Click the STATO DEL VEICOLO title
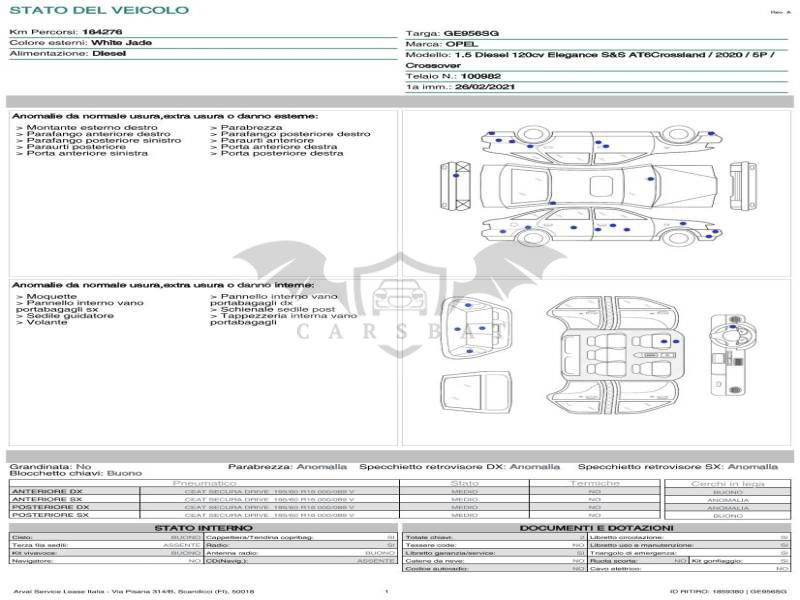 (x=98, y=10)
